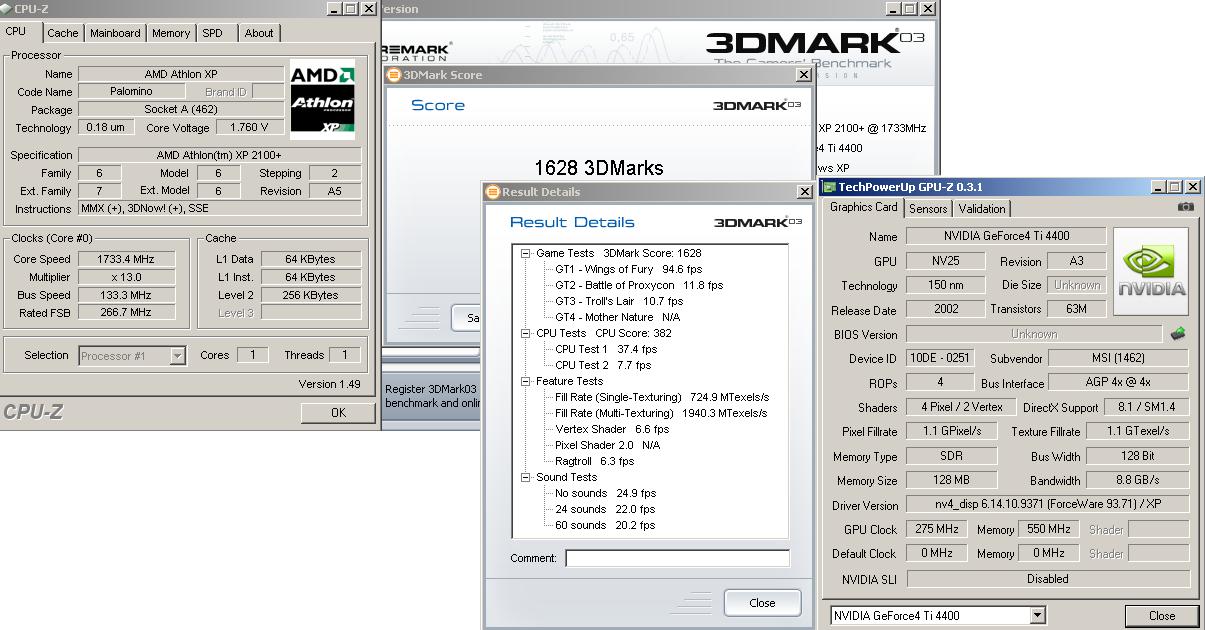Select the 24 sounds result row
Screen dimensions: 1205x630
coord(606,509)
